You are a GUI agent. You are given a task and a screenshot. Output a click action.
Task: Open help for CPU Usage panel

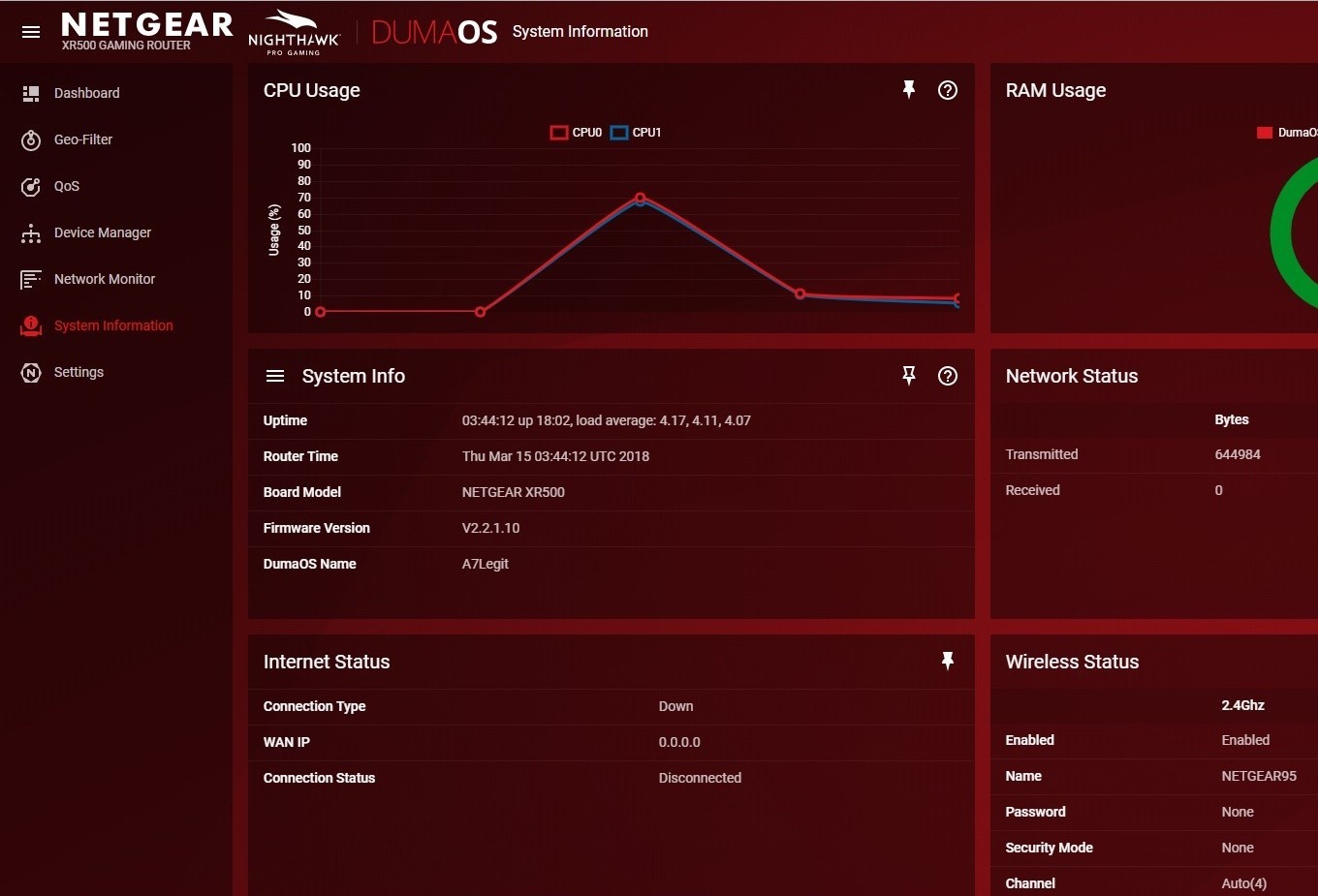(948, 90)
